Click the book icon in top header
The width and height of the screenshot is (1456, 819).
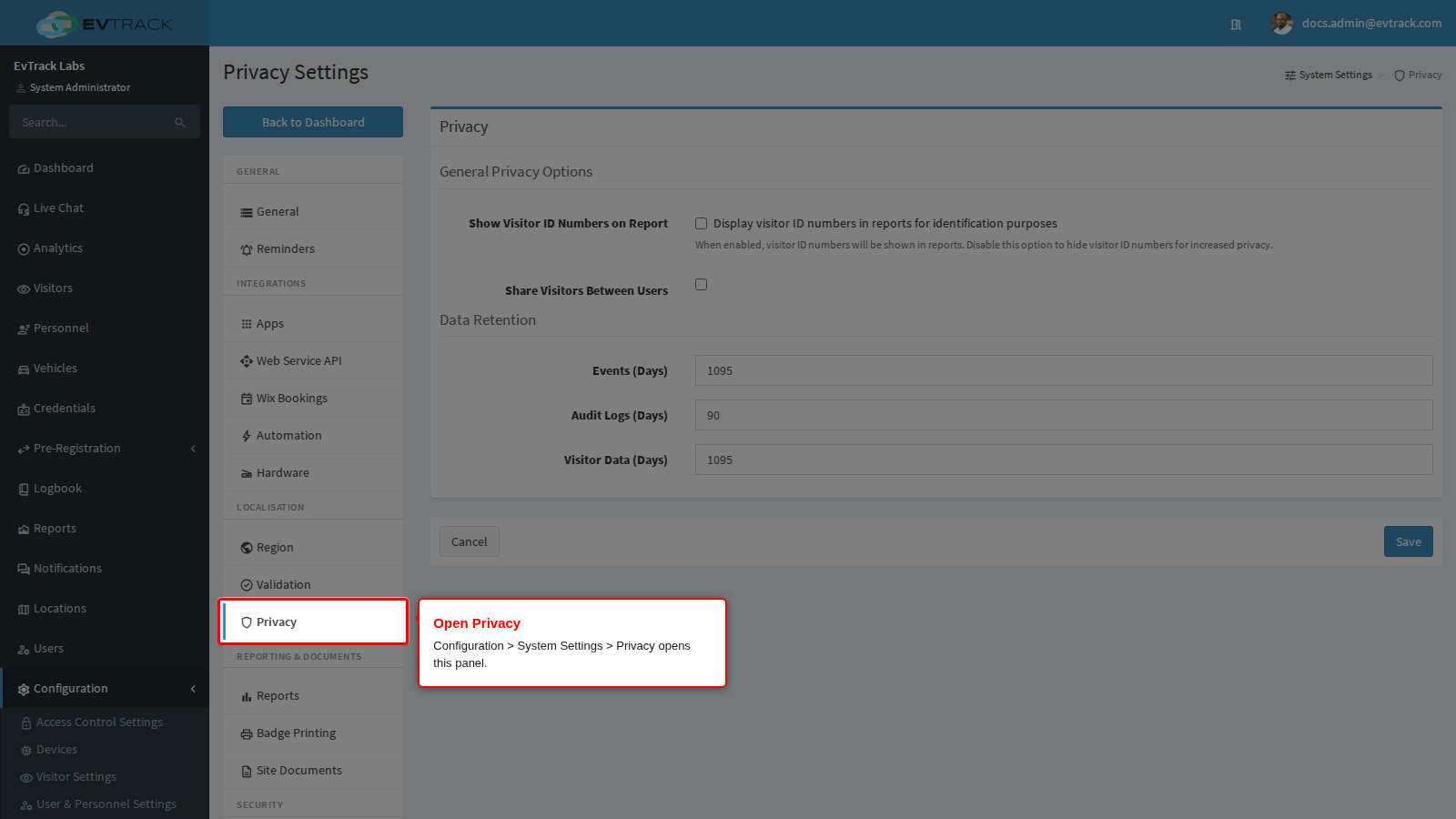click(x=1236, y=25)
